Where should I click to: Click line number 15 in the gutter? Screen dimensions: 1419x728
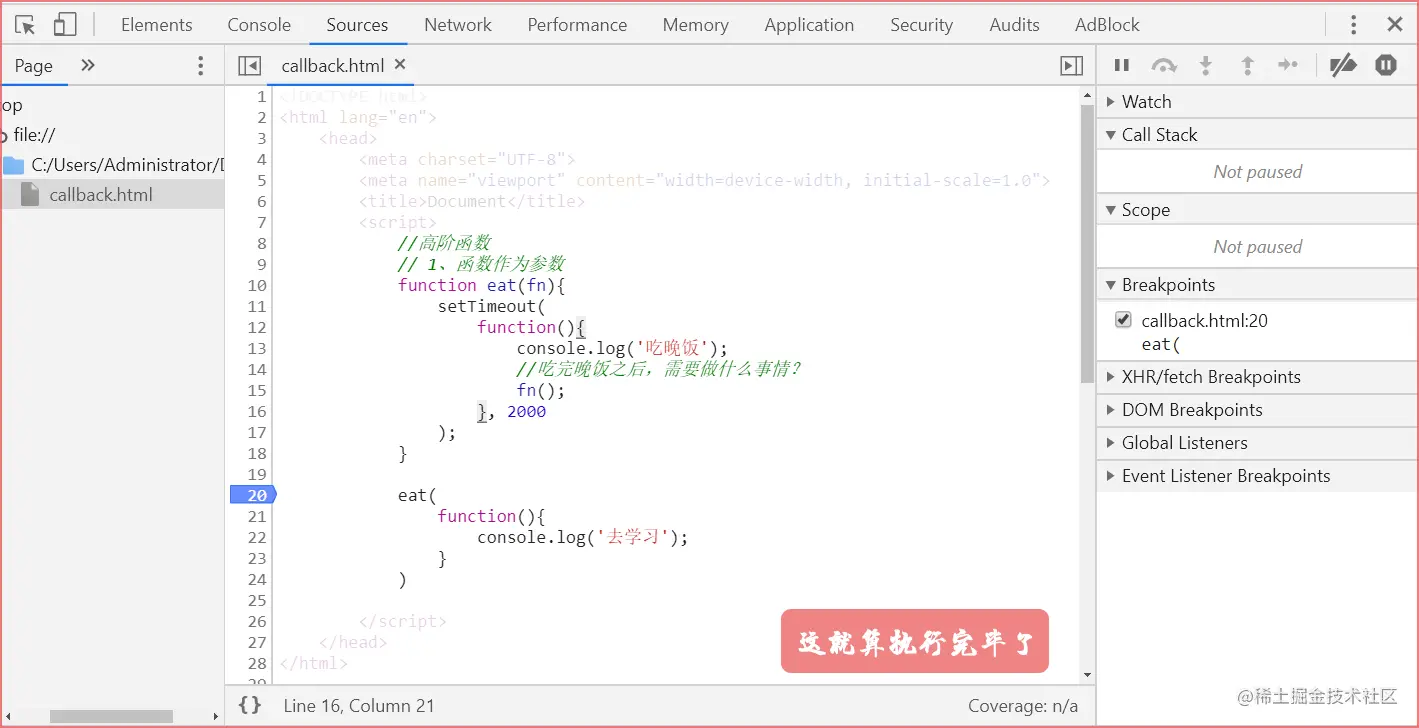click(257, 390)
